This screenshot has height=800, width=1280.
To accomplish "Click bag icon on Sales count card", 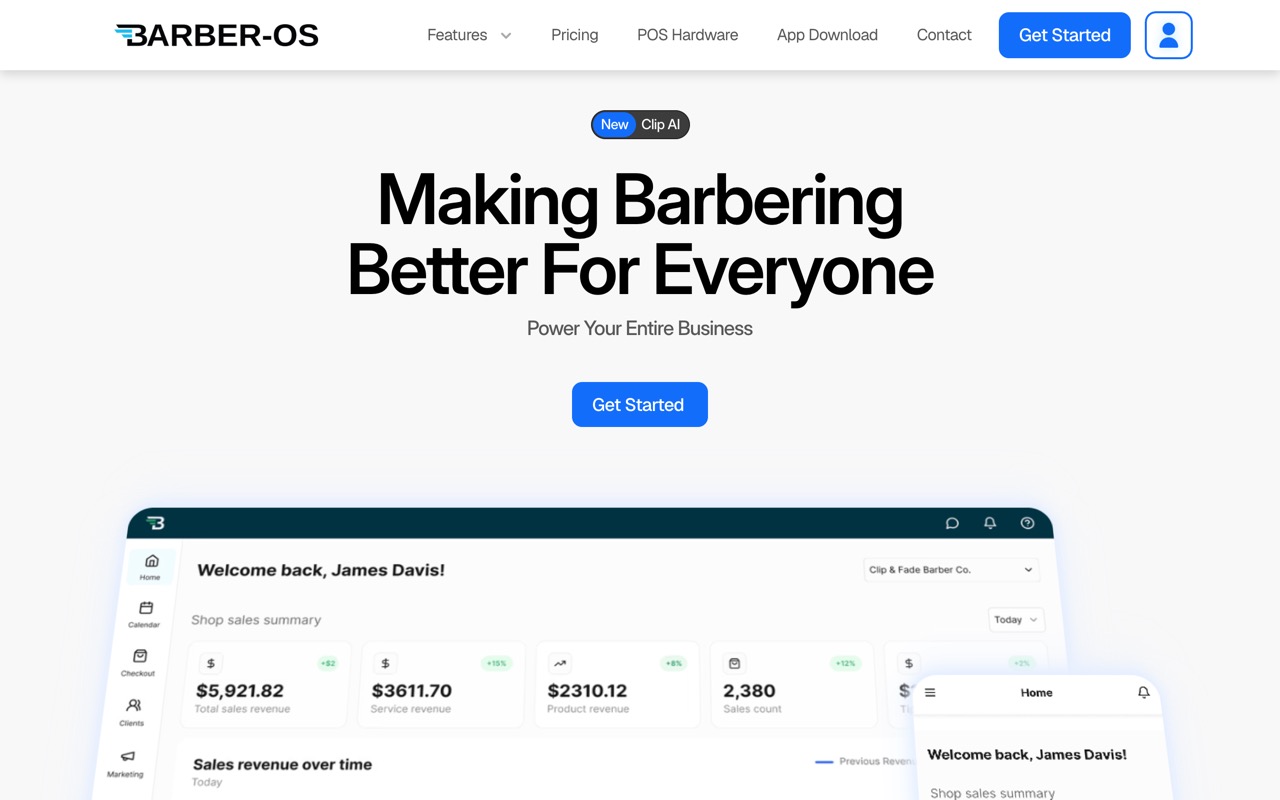I will coord(734,663).
